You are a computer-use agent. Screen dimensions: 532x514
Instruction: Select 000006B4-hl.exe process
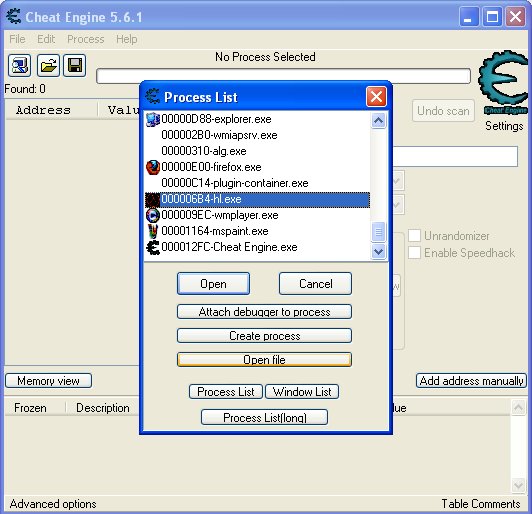(x=257, y=199)
